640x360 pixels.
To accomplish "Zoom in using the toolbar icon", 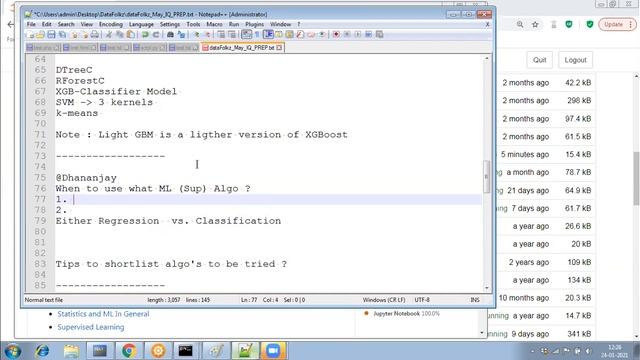I will [x=197, y=35].
